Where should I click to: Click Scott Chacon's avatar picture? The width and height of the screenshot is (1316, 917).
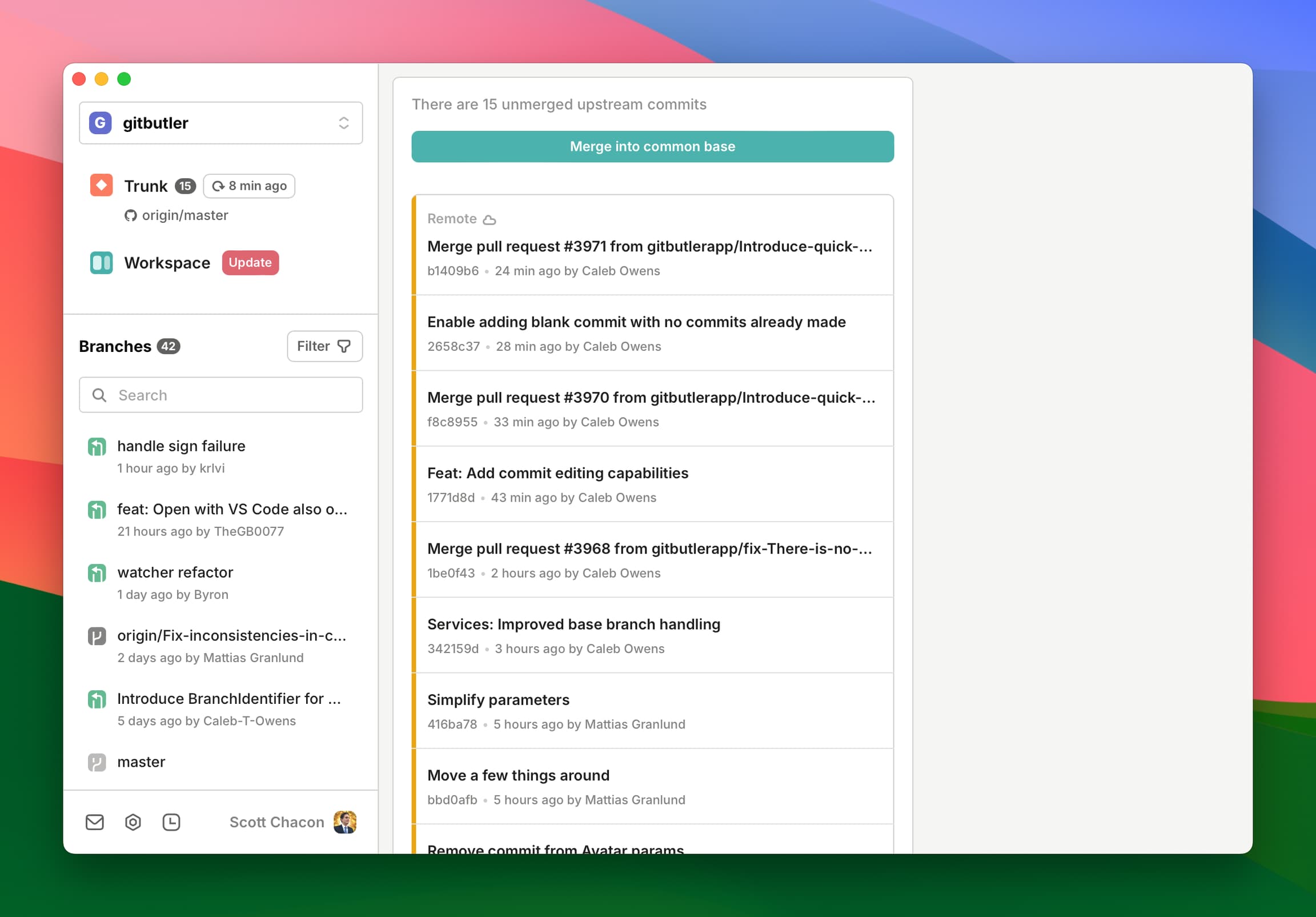coord(344,822)
